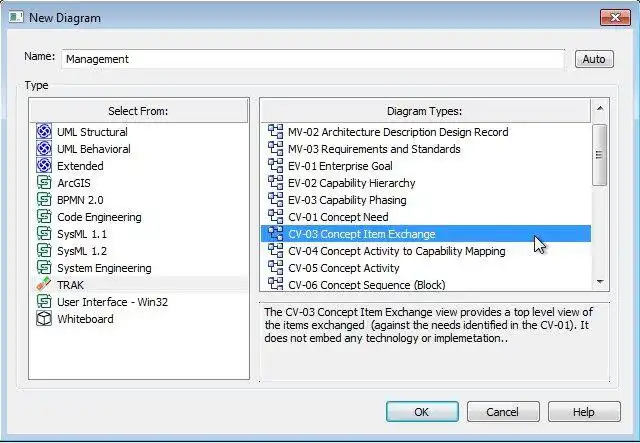Click the EV-01 Enterprise Goal diagram icon
Viewport: 640px width, 443px height.
point(276,166)
